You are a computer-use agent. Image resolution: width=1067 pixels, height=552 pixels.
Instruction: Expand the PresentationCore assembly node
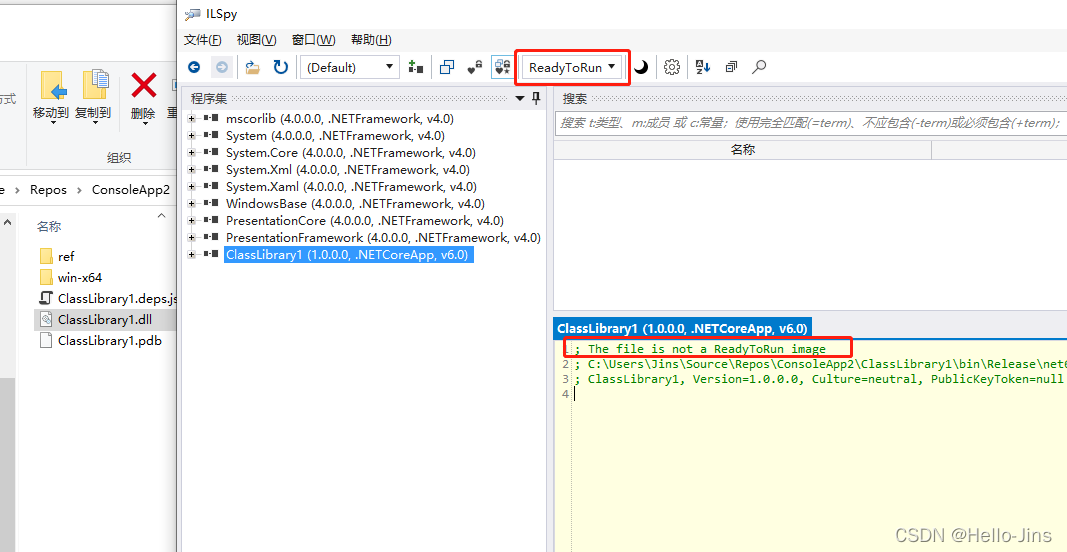point(192,221)
